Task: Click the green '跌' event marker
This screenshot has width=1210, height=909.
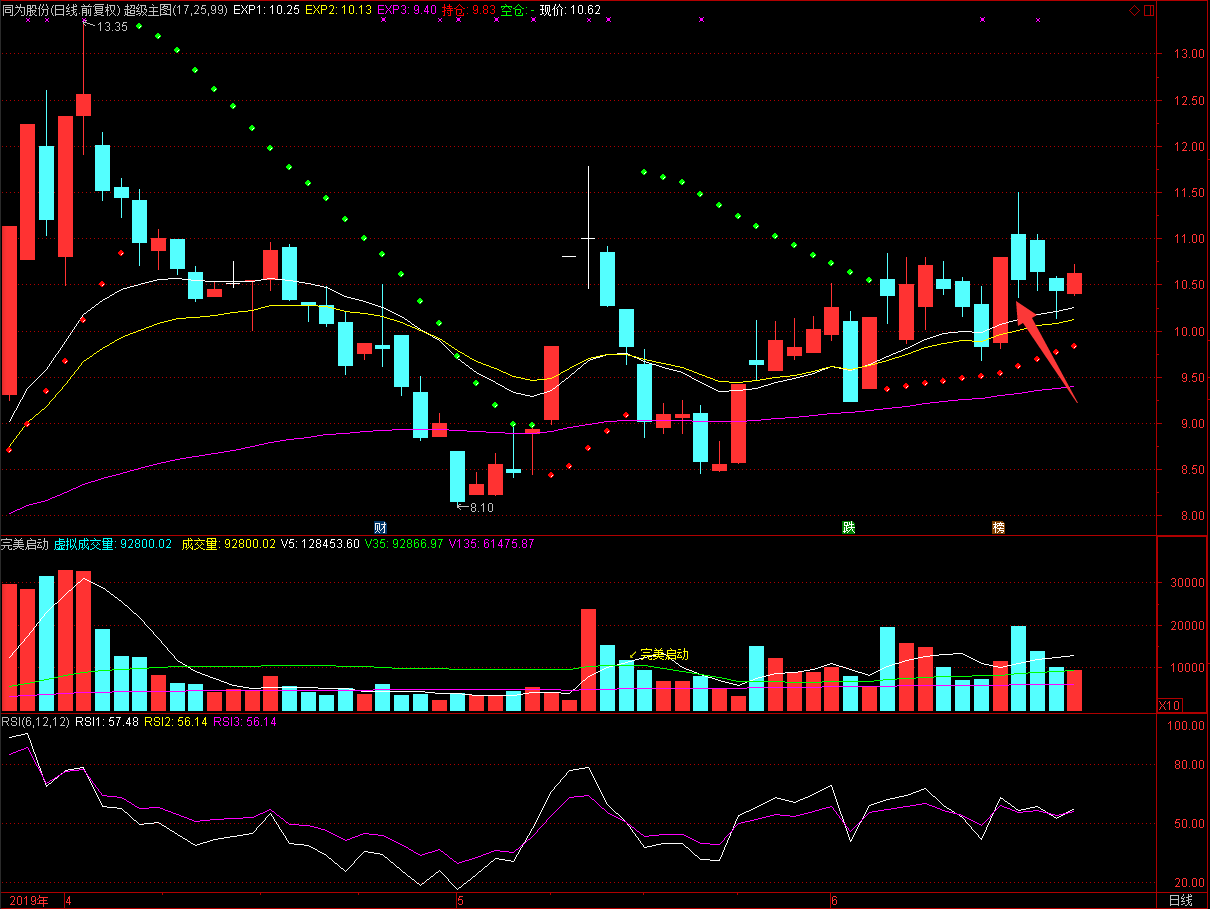Action: click(848, 527)
